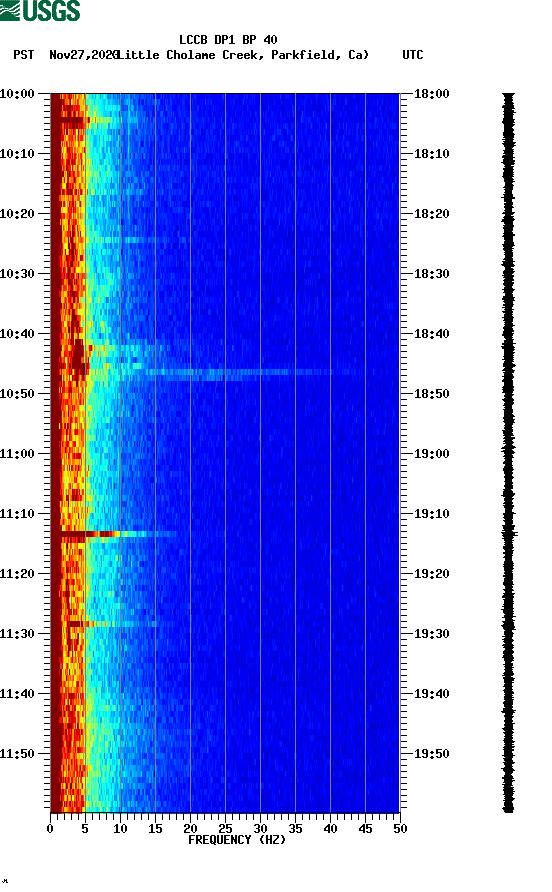Viewport: 552px width, 892px height.
Task: Click the 10:00 PST time label
Action: click(17, 94)
